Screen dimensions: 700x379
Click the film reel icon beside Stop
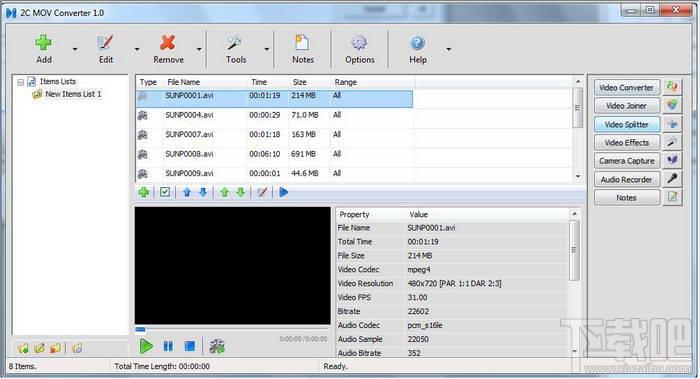point(217,346)
